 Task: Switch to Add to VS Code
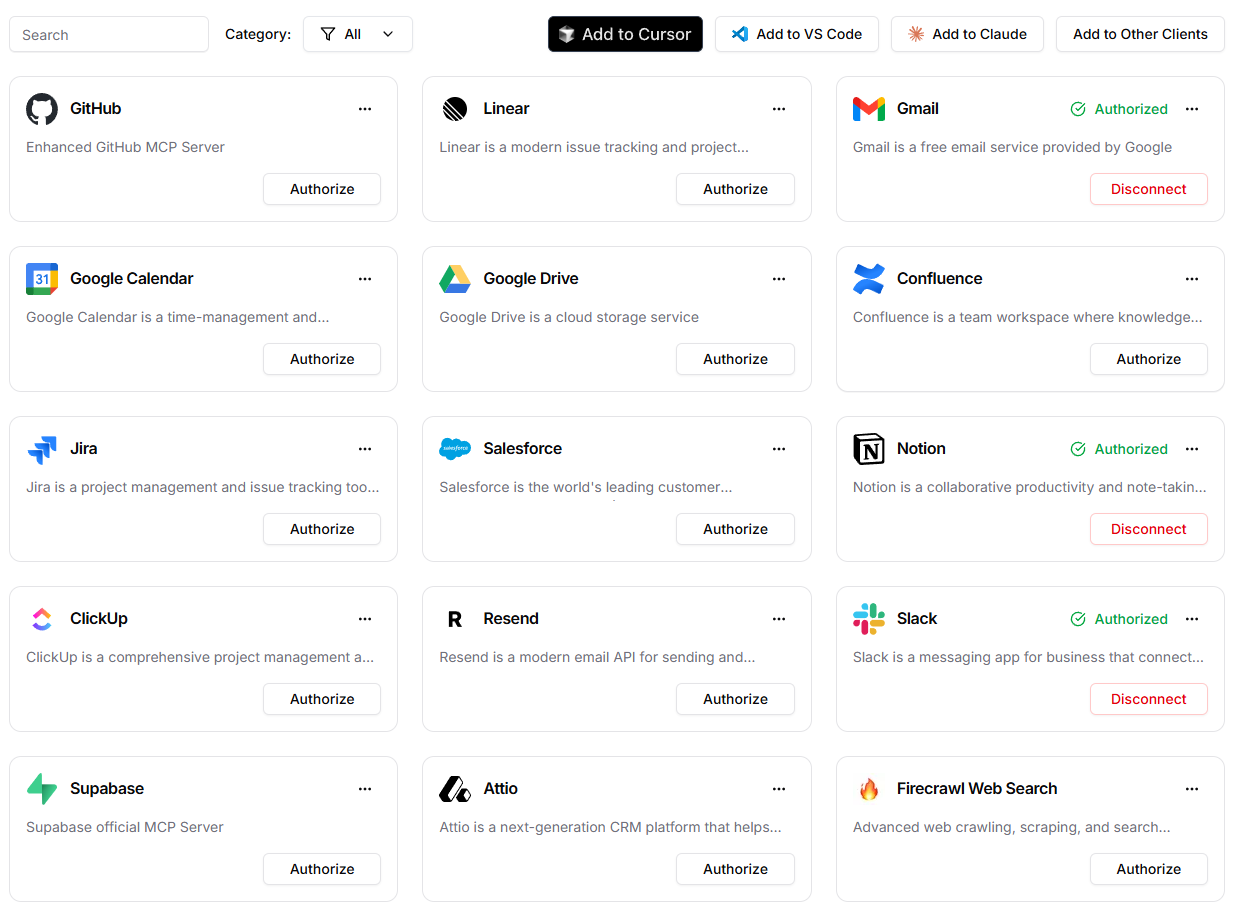tap(796, 33)
